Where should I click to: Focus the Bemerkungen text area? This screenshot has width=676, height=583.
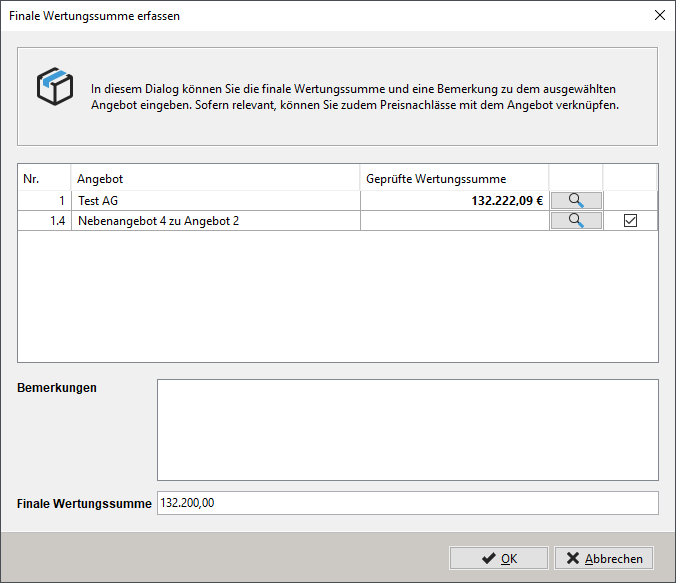[408, 430]
